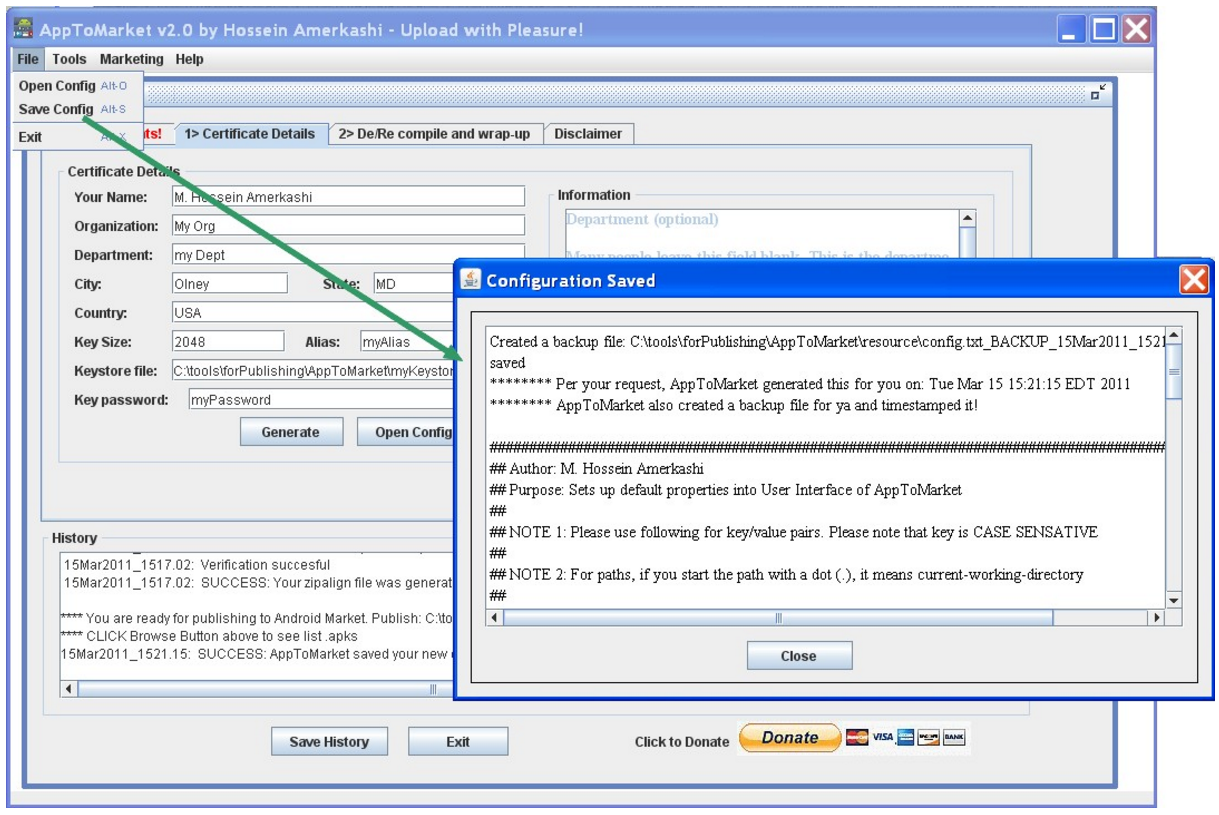Click the 'Click to Donate' label
This screenshot has width=1219, height=815.
pyautogui.click(x=682, y=742)
